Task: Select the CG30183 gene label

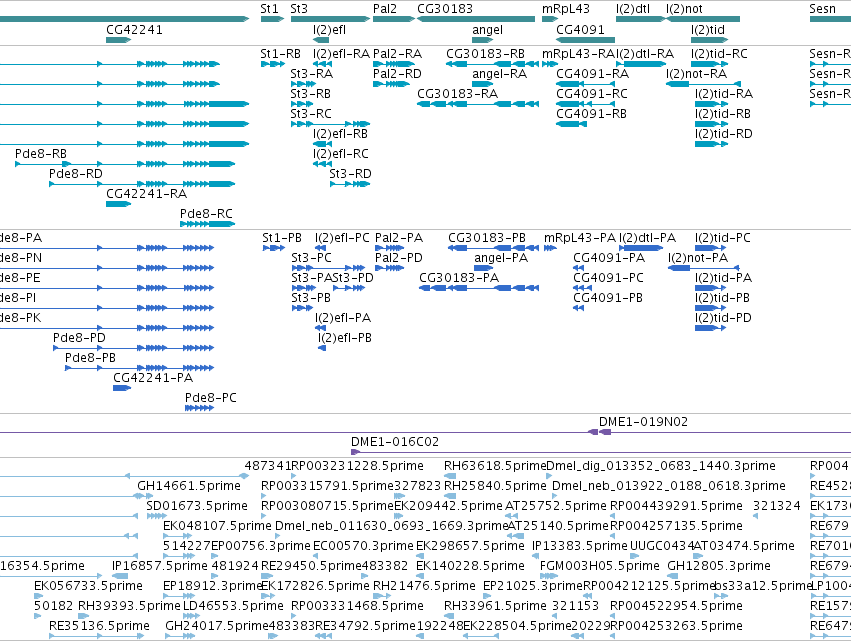Action: 444,9
